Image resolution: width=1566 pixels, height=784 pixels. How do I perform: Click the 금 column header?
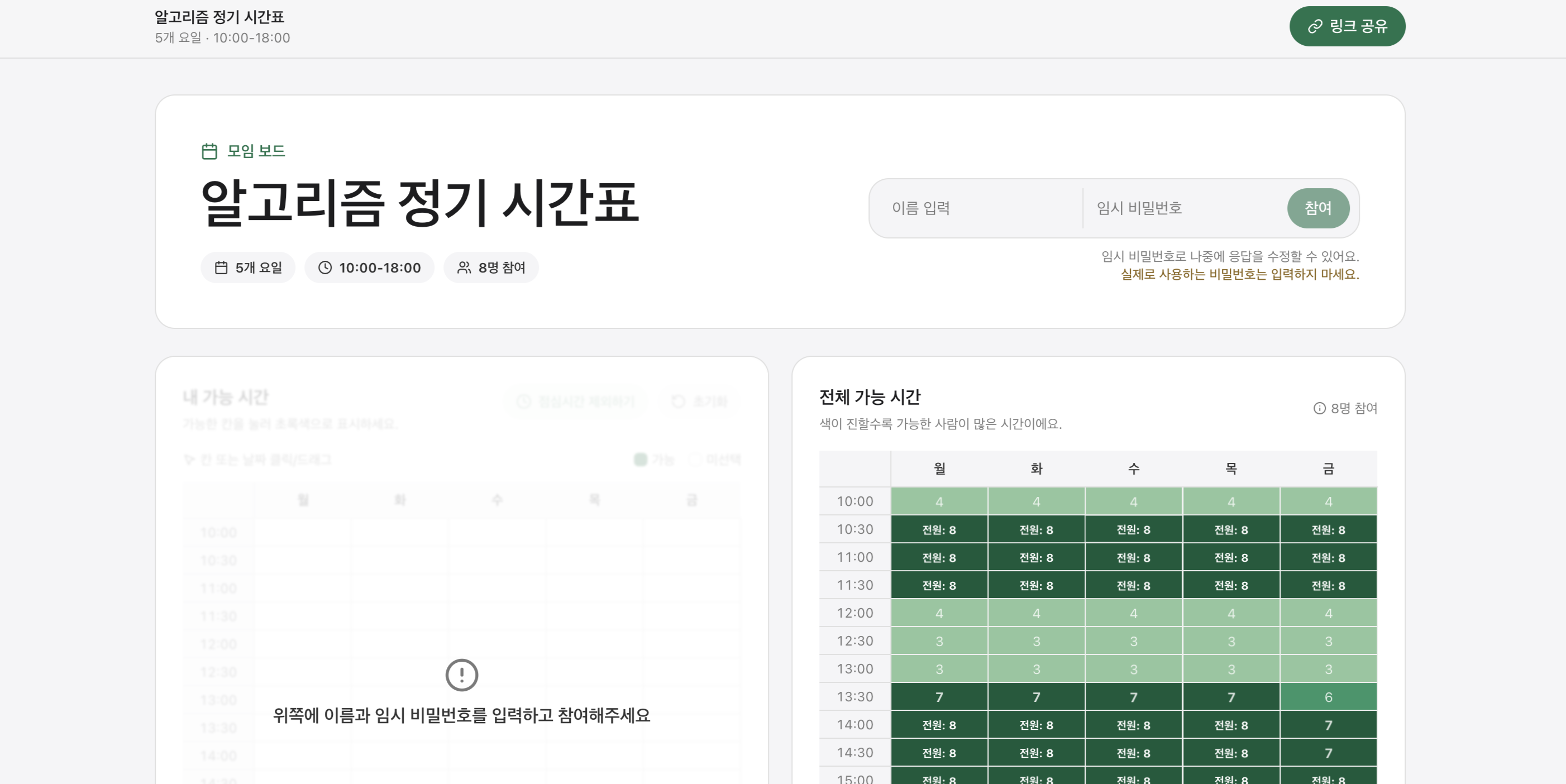(x=1328, y=469)
